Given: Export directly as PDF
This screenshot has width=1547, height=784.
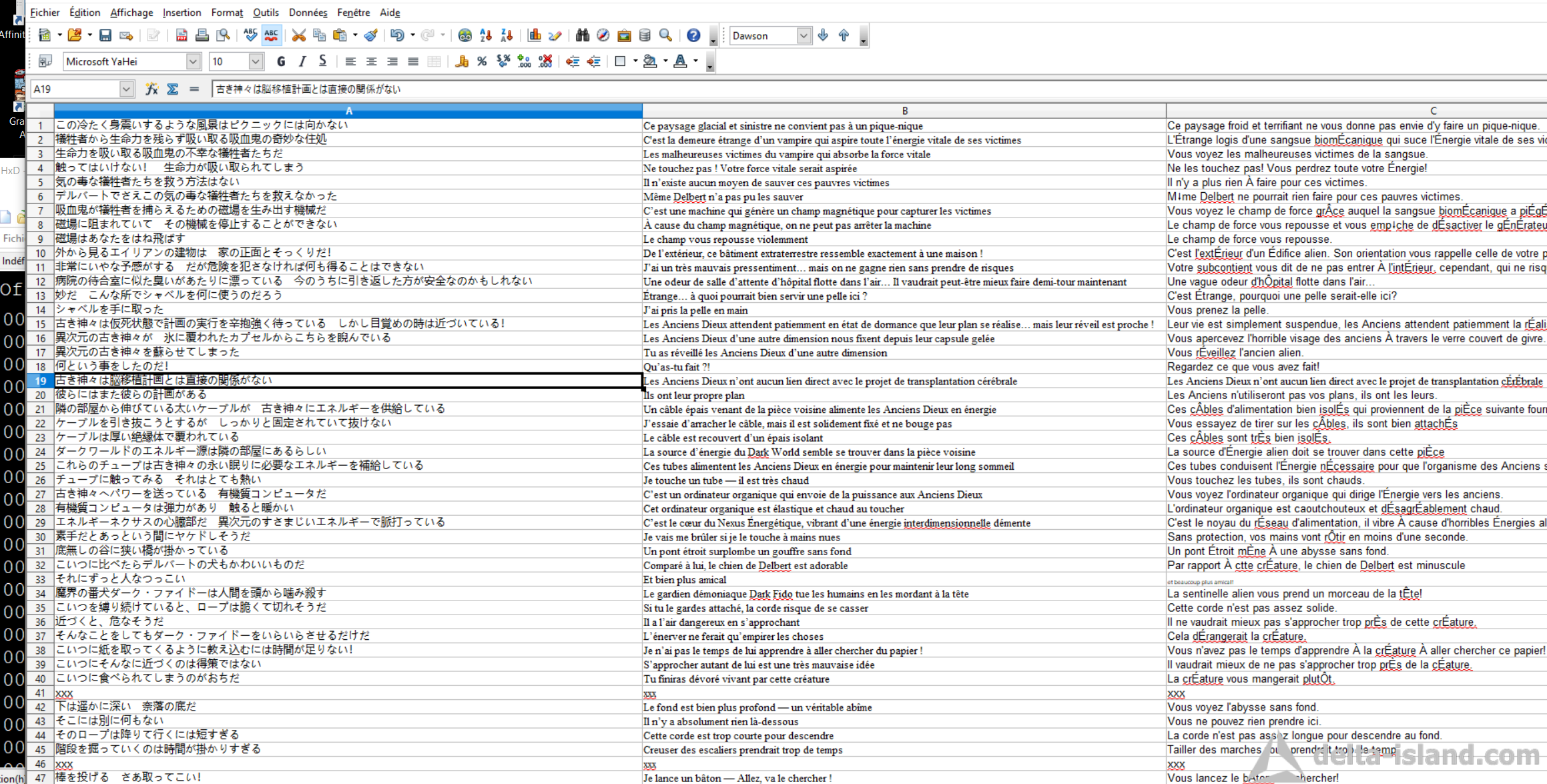Looking at the screenshot, I should (x=181, y=35).
